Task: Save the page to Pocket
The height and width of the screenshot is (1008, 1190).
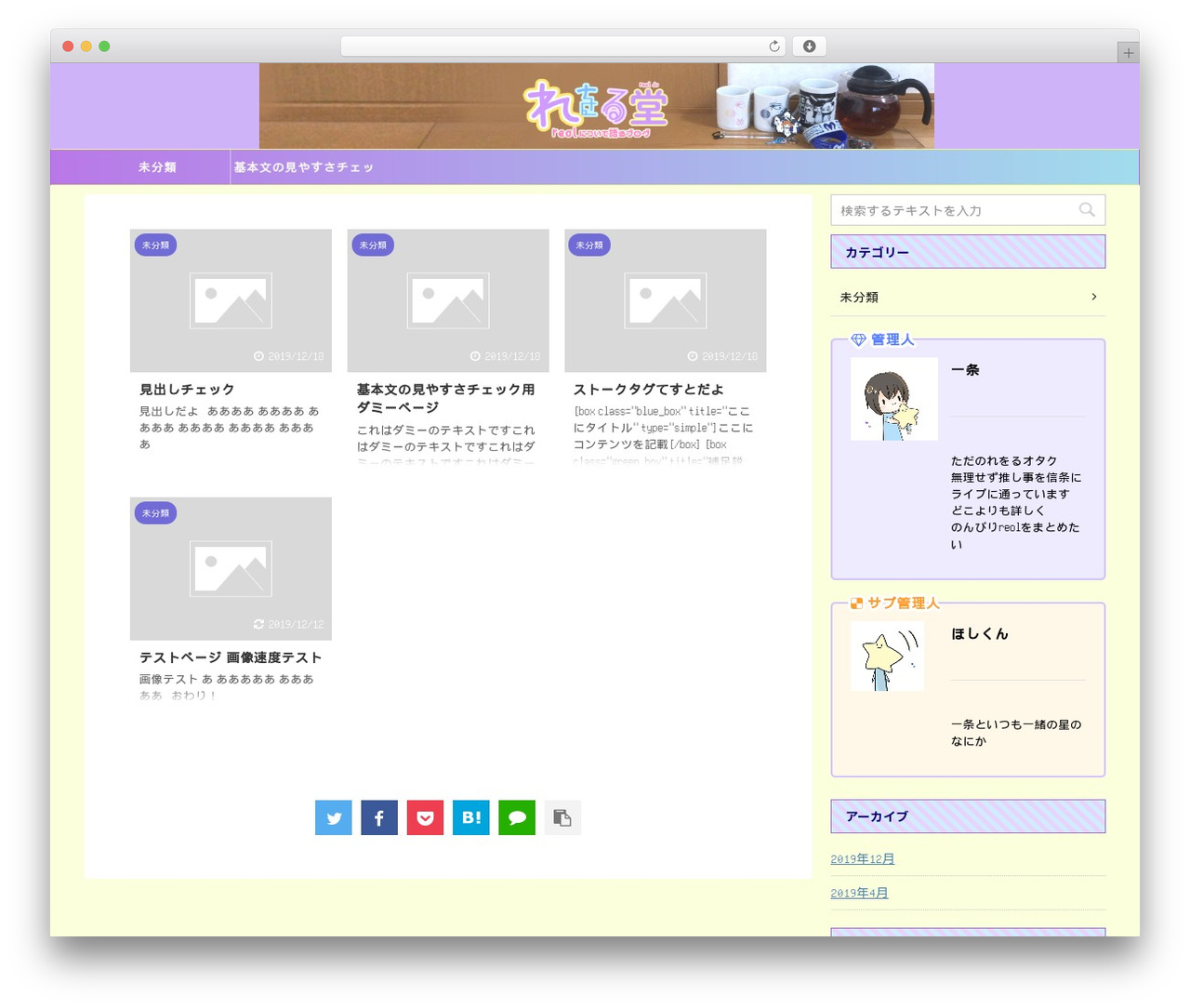Action: pyautogui.click(x=425, y=817)
